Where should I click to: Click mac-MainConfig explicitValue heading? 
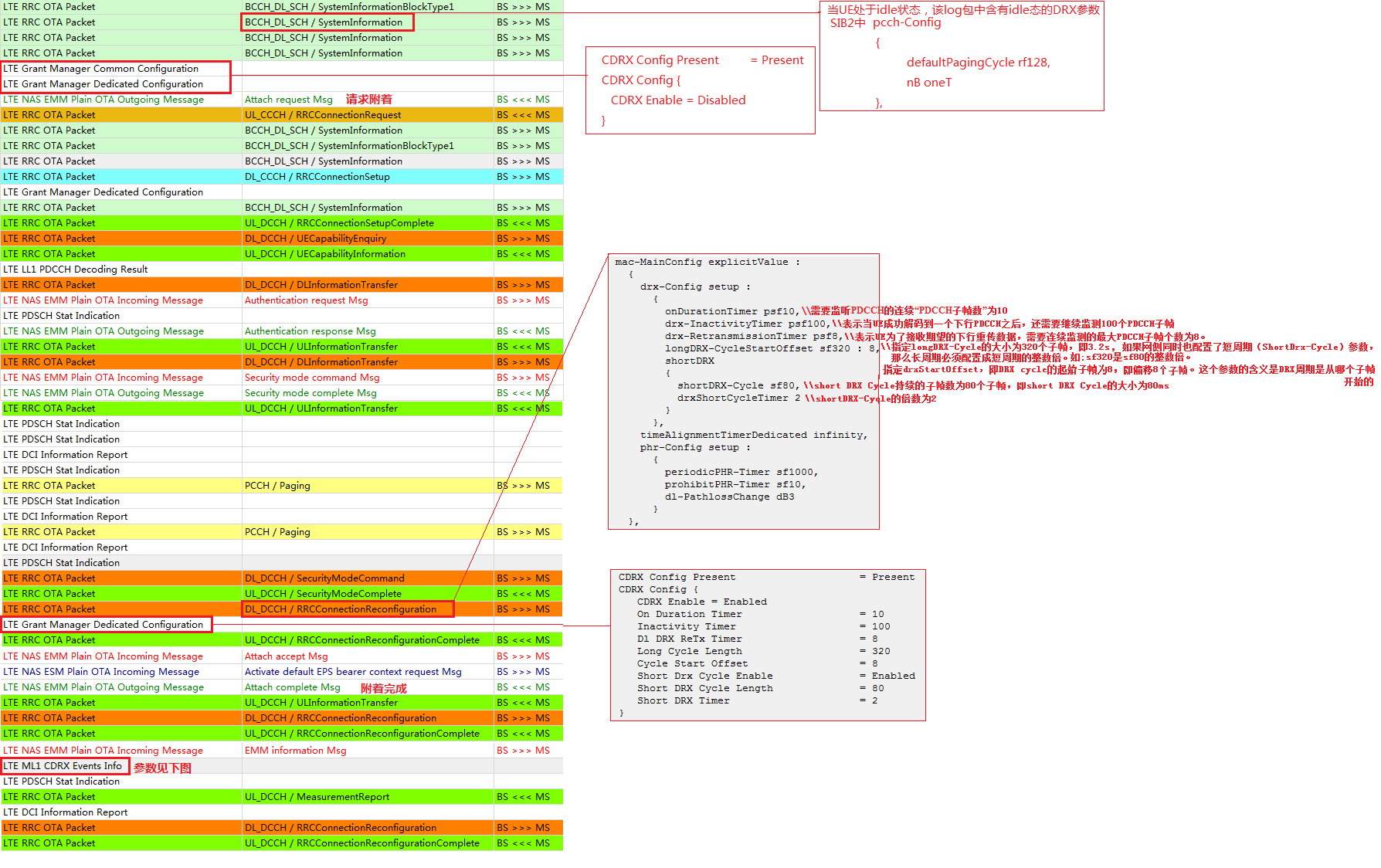tap(707, 263)
